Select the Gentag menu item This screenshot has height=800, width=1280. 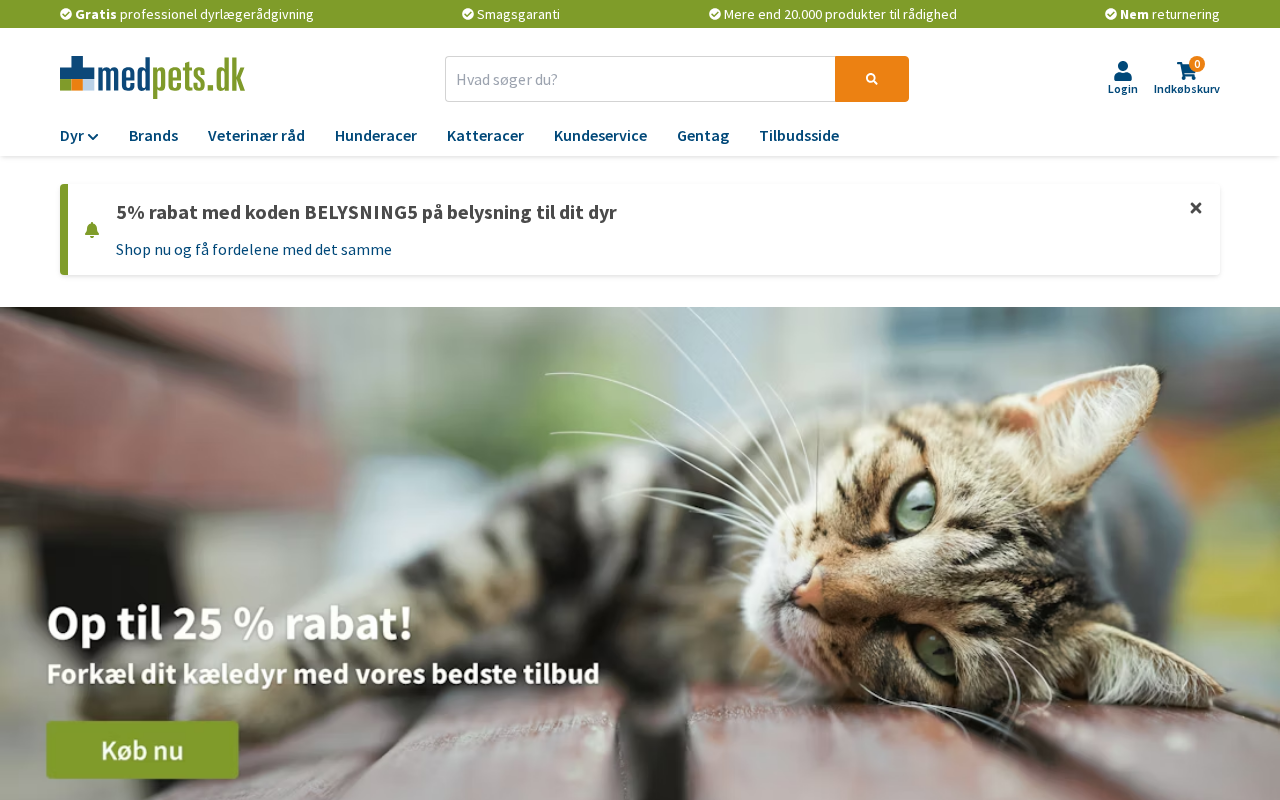tap(703, 136)
